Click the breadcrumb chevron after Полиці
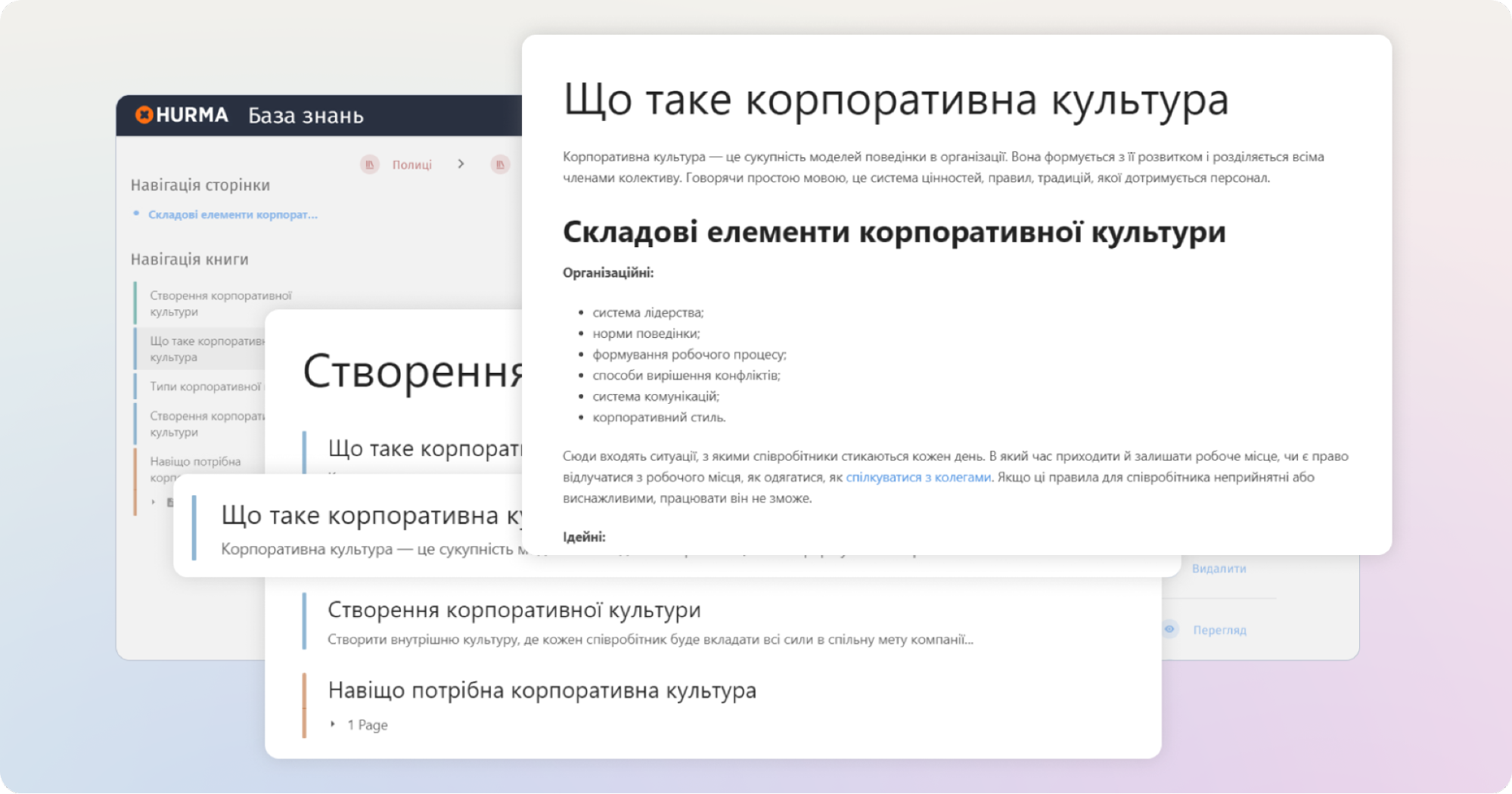The image size is (1512, 794). click(461, 164)
